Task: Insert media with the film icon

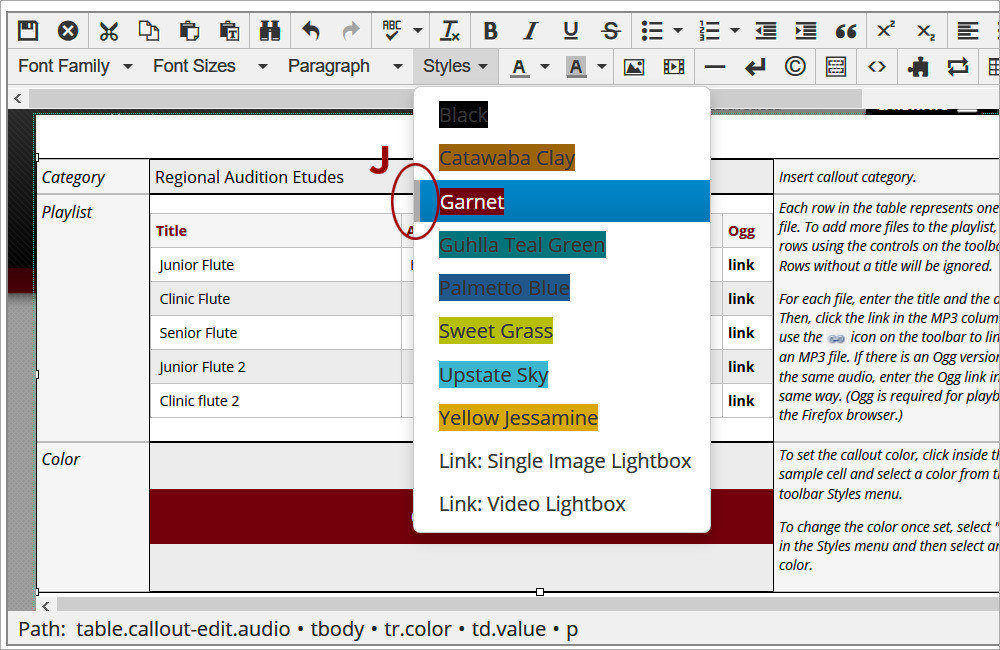Action: [673, 66]
